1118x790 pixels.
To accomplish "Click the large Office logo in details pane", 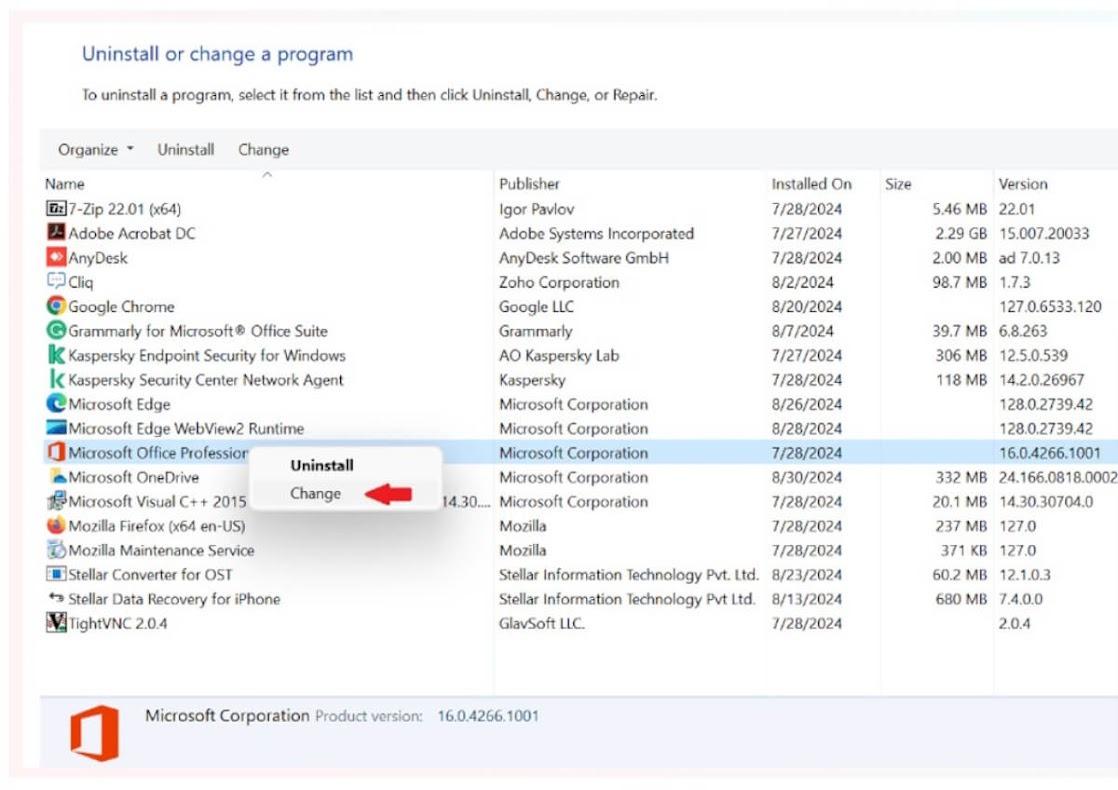I will point(95,732).
